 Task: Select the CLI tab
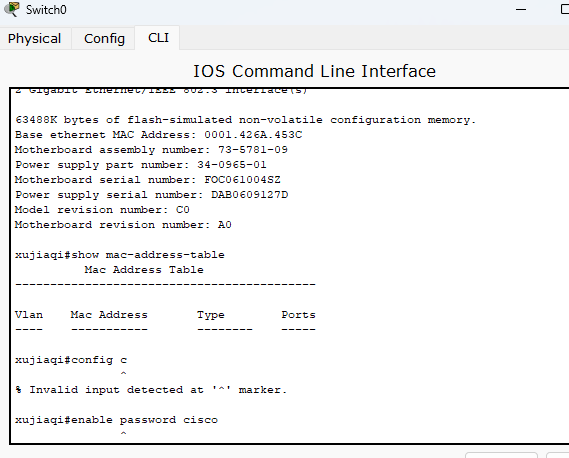click(158, 38)
